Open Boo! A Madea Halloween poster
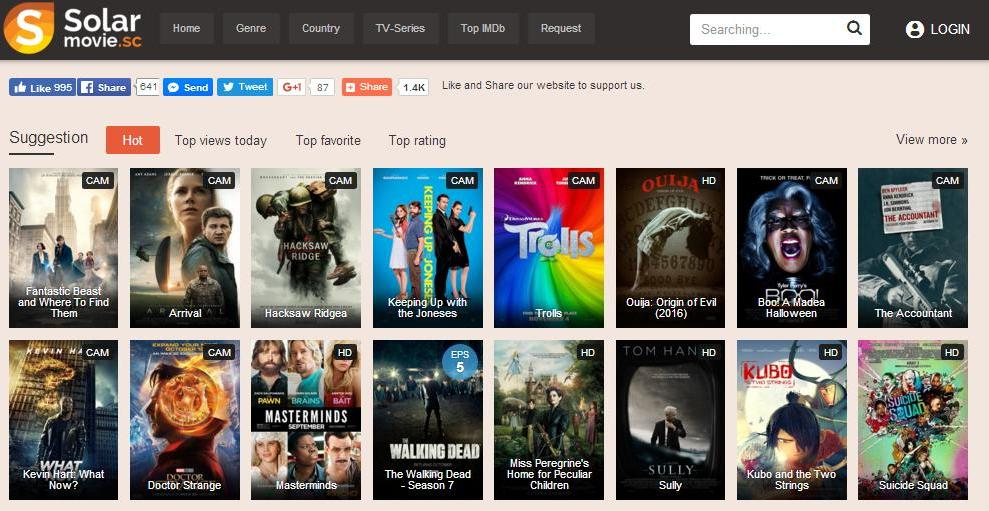989x511 pixels. [792, 248]
